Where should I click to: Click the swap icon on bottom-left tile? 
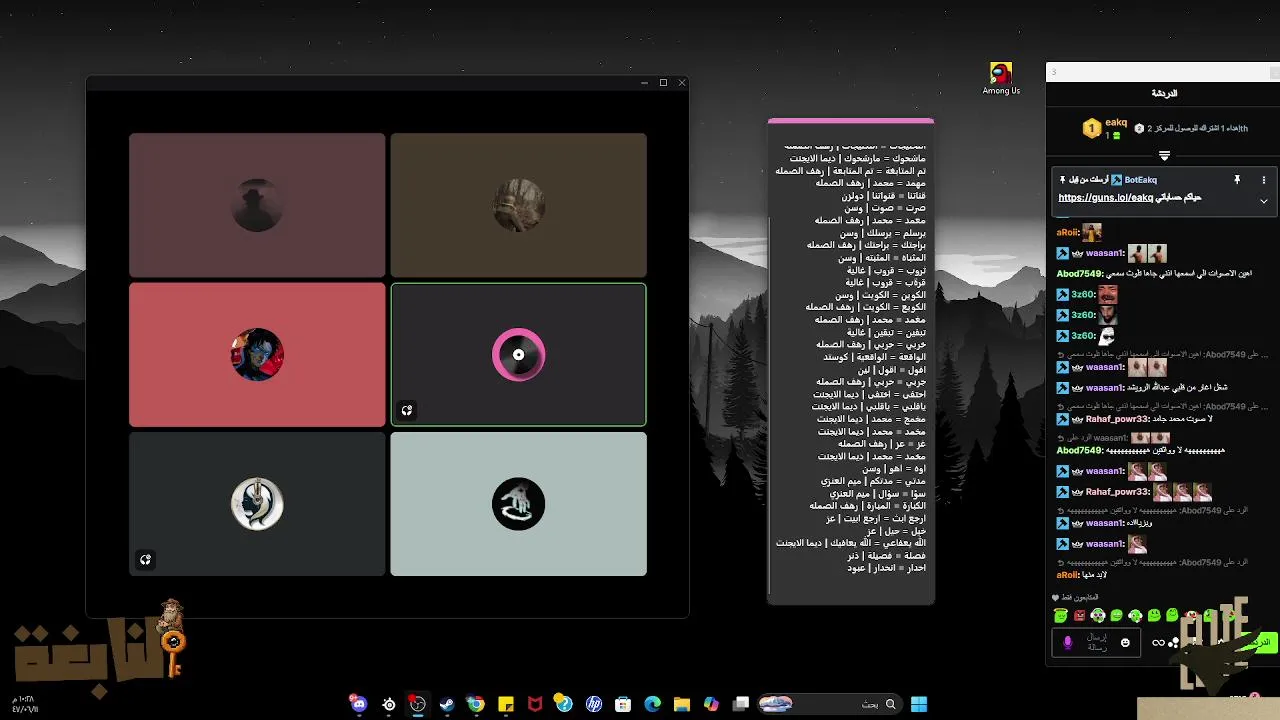(x=145, y=560)
